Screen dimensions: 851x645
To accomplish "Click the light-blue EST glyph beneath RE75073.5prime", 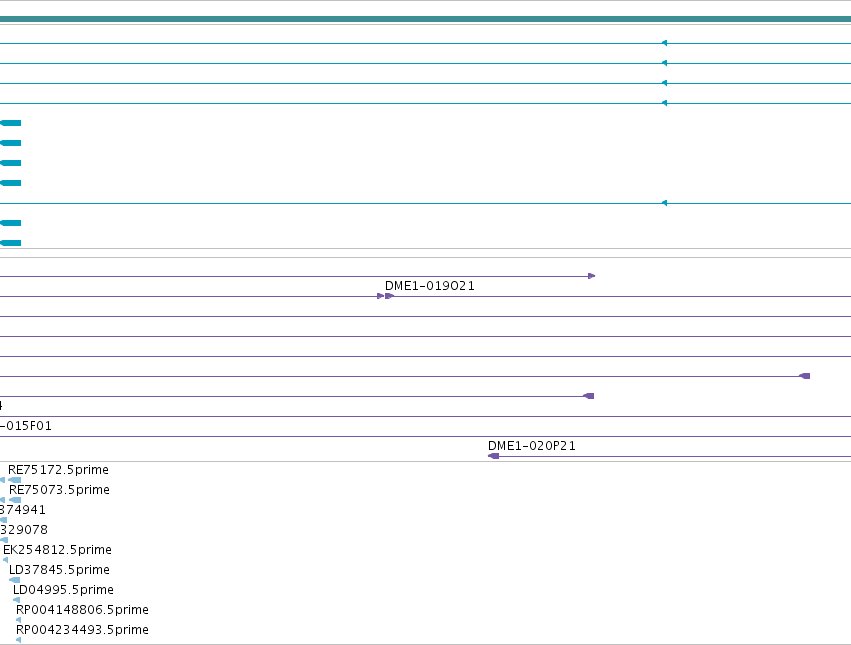I will pyautogui.click(x=15, y=500).
